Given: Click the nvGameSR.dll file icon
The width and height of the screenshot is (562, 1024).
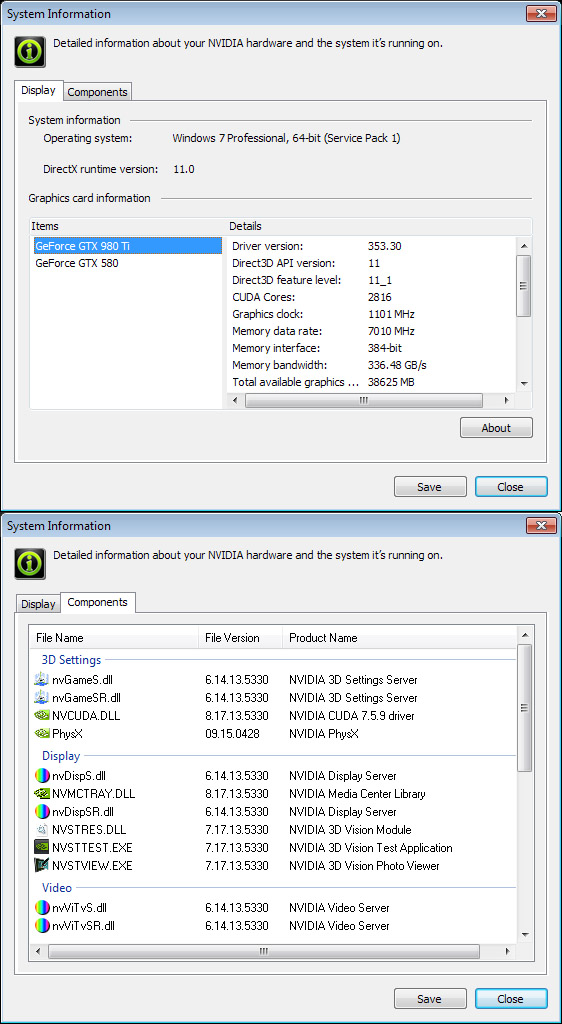Looking at the screenshot, I should (42, 697).
